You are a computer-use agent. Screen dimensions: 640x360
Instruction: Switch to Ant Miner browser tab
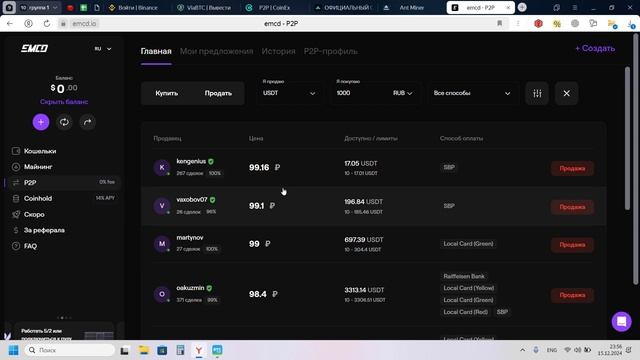pos(411,7)
